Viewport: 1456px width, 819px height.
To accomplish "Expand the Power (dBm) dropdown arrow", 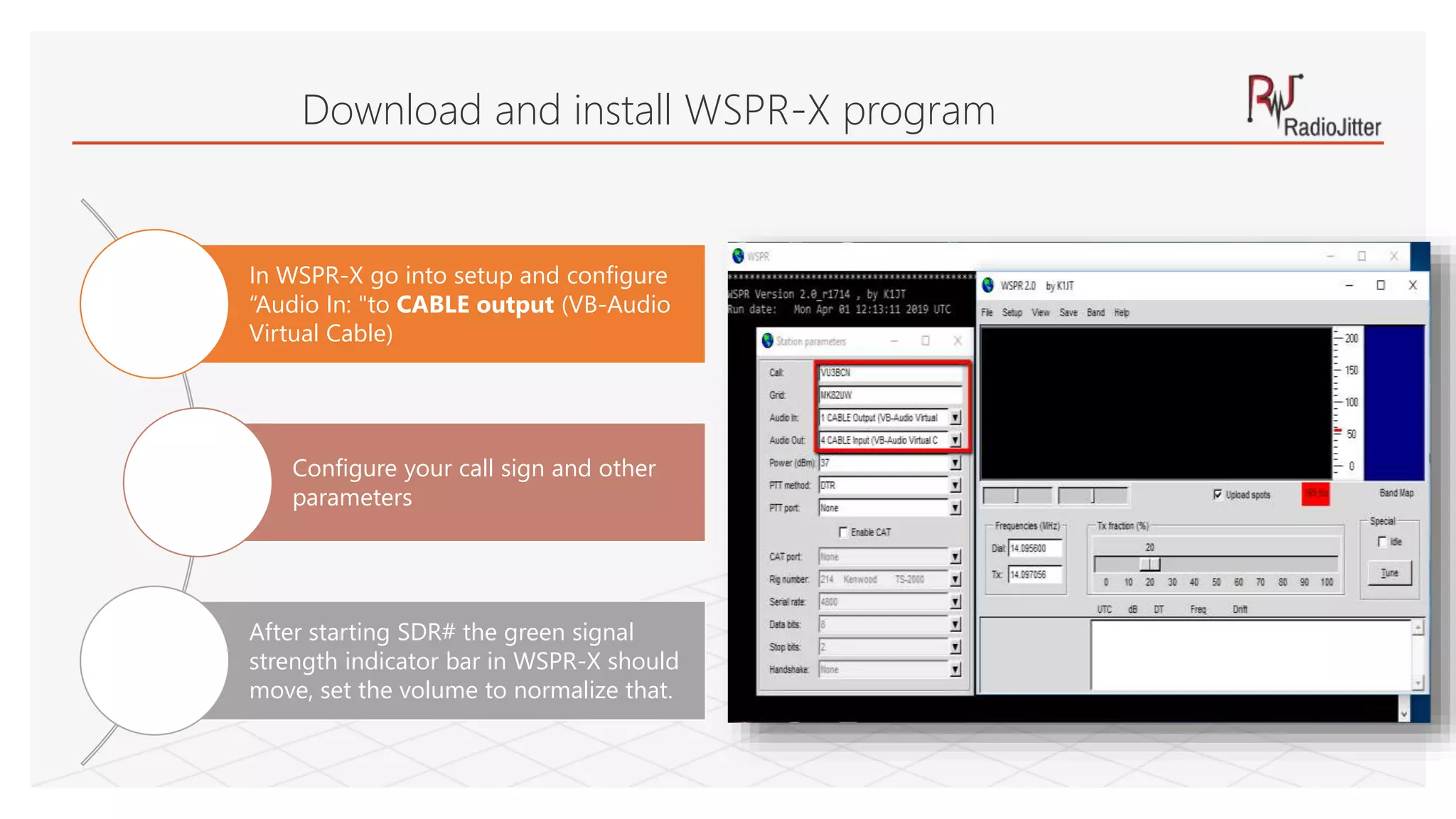I will (955, 464).
